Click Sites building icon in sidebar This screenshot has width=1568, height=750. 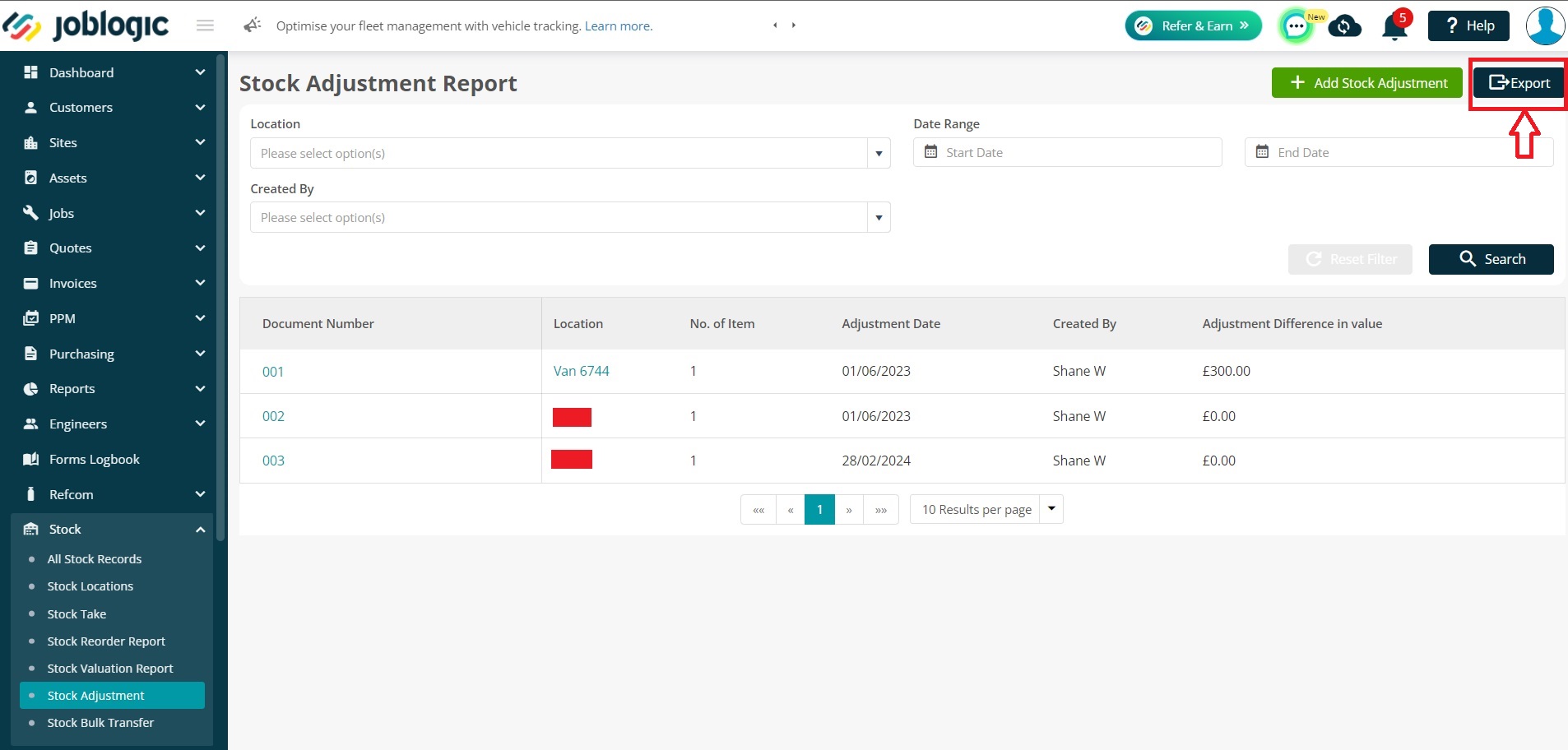[x=31, y=142]
